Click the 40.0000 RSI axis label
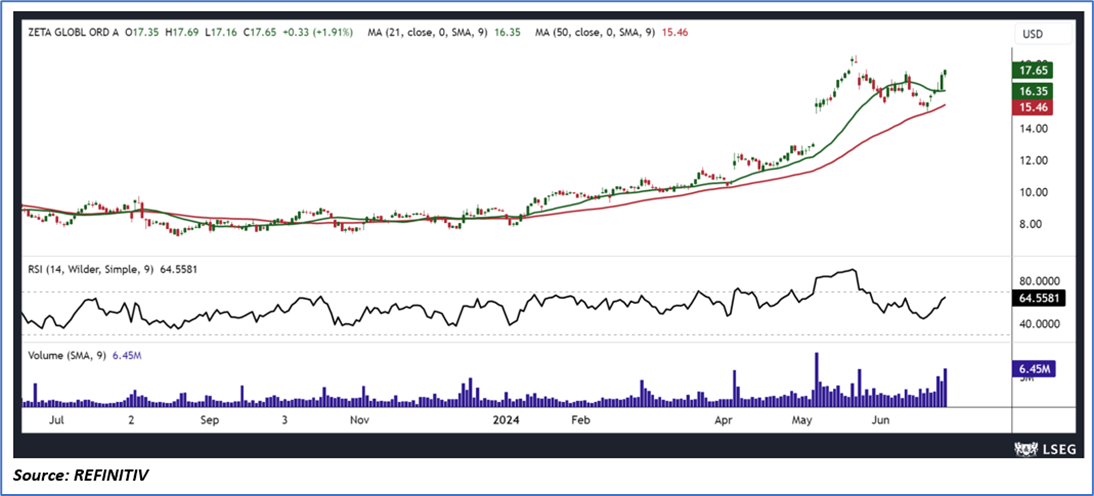This screenshot has height=496, width=1094. tap(1040, 324)
